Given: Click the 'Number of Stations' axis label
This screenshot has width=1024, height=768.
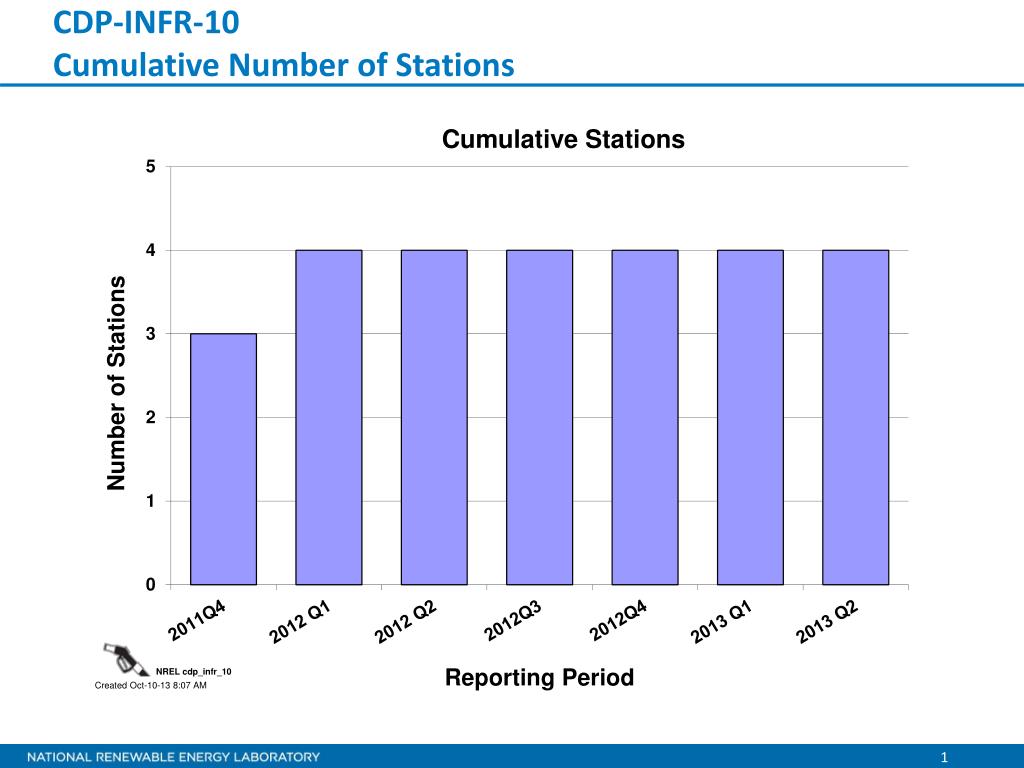Looking at the screenshot, I should [x=116, y=383].
